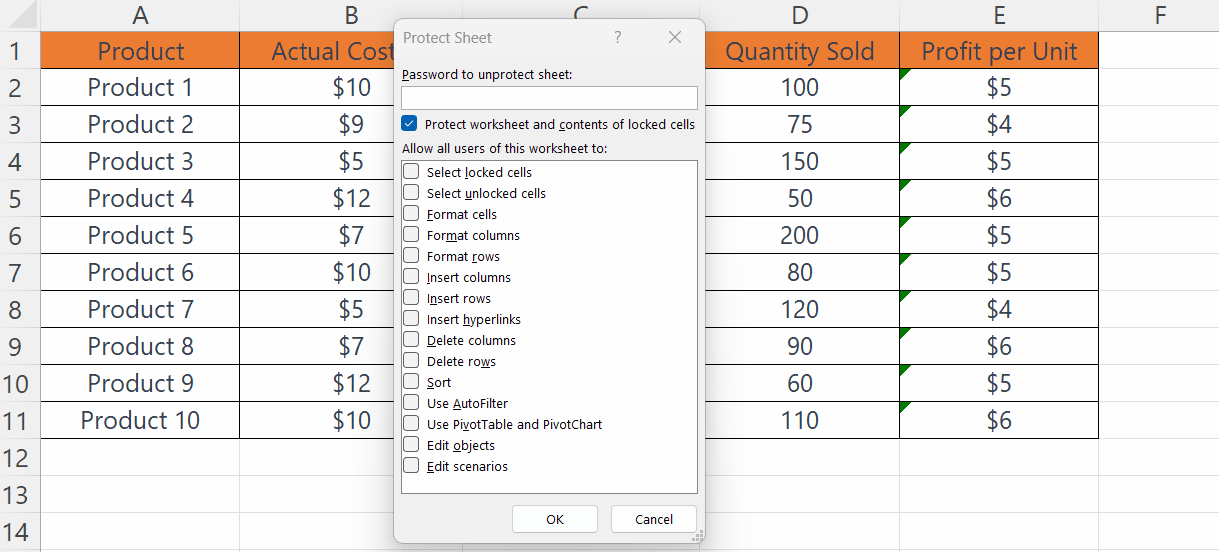Click the help question mark in Protect Sheet dialog
The image size is (1219, 552).
point(618,37)
